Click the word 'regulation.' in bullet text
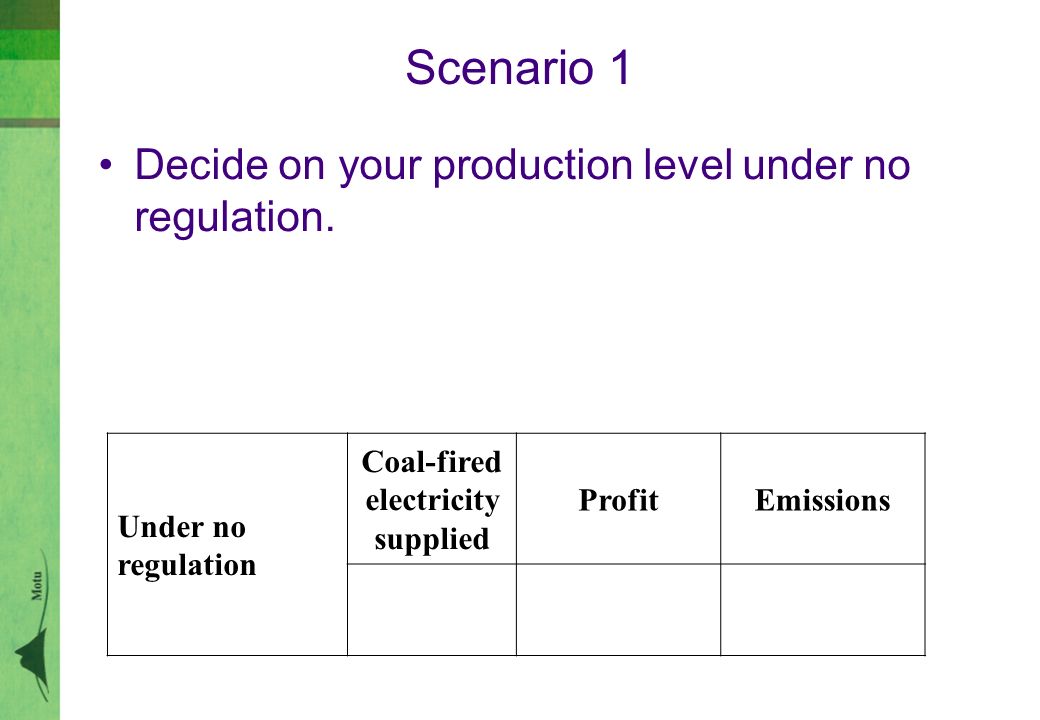Screen dimensions: 1040x720 (x=234, y=218)
